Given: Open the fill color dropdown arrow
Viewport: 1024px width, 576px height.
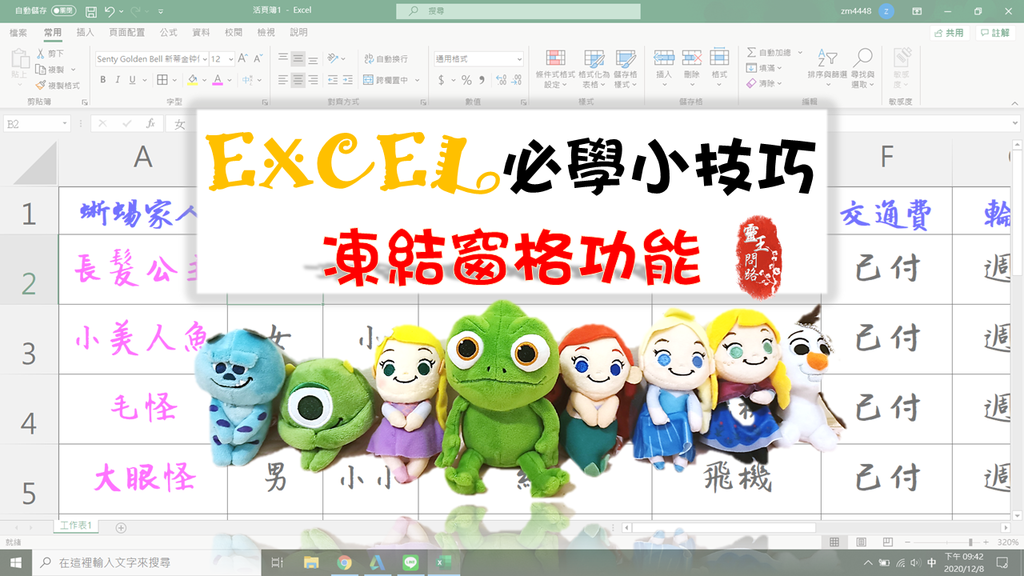Looking at the screenshot, I should [x=204, y=80].
